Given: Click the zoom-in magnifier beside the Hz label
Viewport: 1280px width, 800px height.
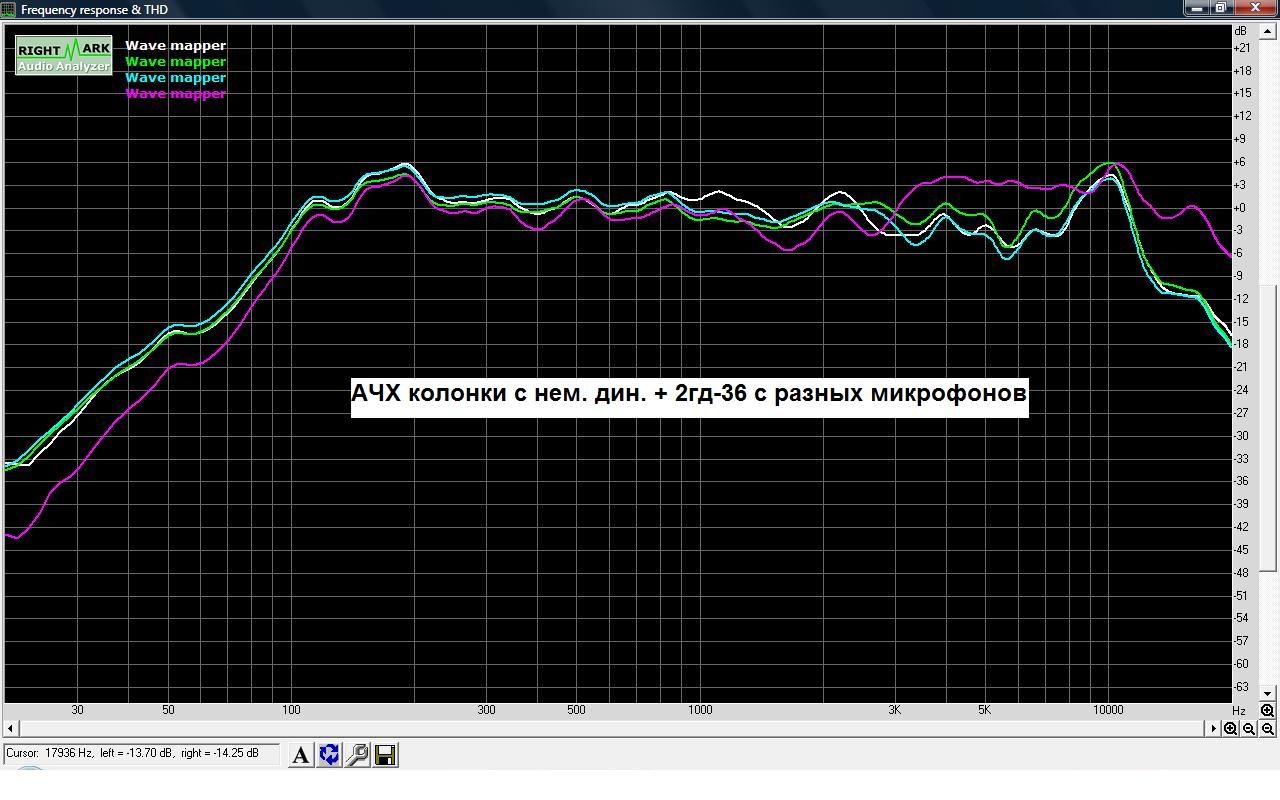Looking at the screenshot, I should [1267, 711].
